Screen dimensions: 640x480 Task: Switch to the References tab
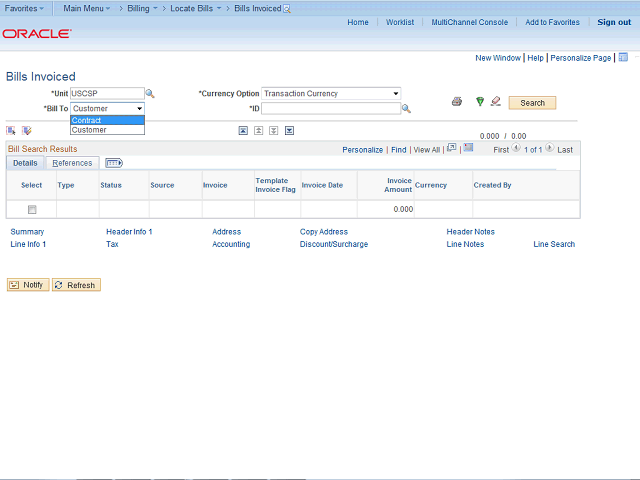click(x=72, y=163)
